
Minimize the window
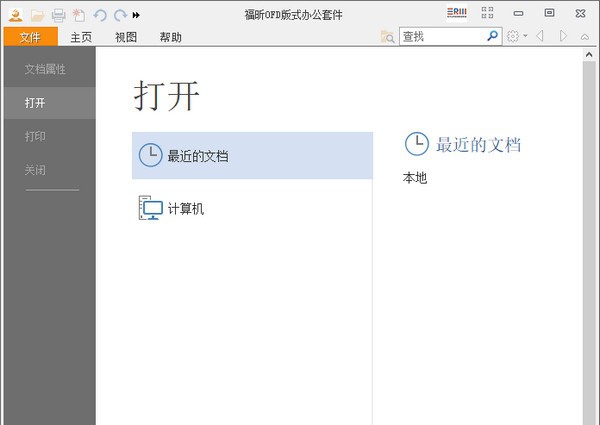(518, 14)
